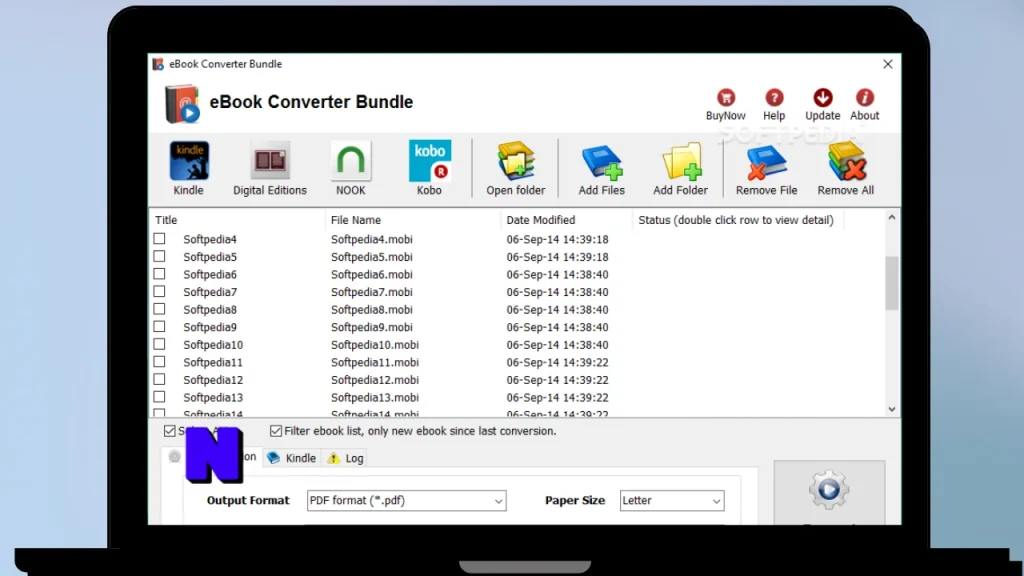Click the file list scrollbar thumb
Viewport: 1024px width, 576px height.
[x=891, y=283]
